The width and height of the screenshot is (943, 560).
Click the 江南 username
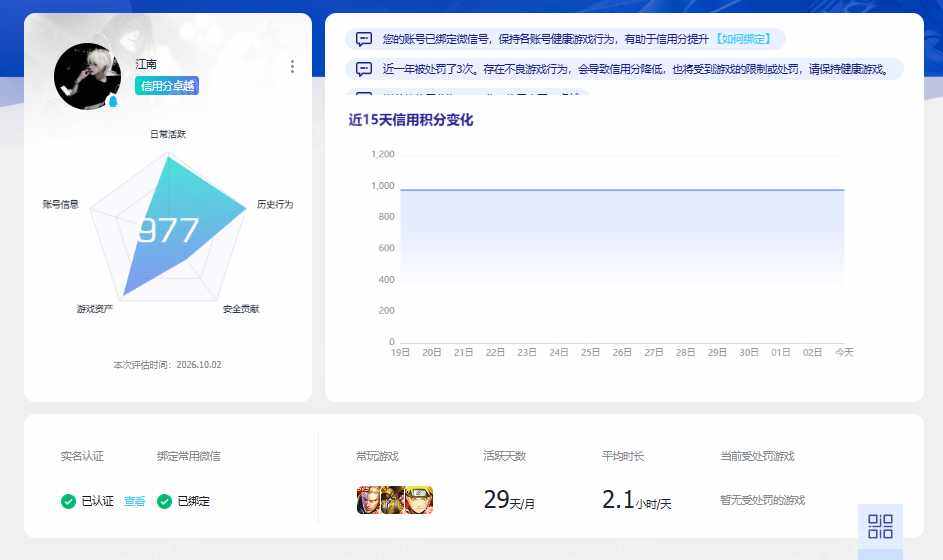point(146,64)
